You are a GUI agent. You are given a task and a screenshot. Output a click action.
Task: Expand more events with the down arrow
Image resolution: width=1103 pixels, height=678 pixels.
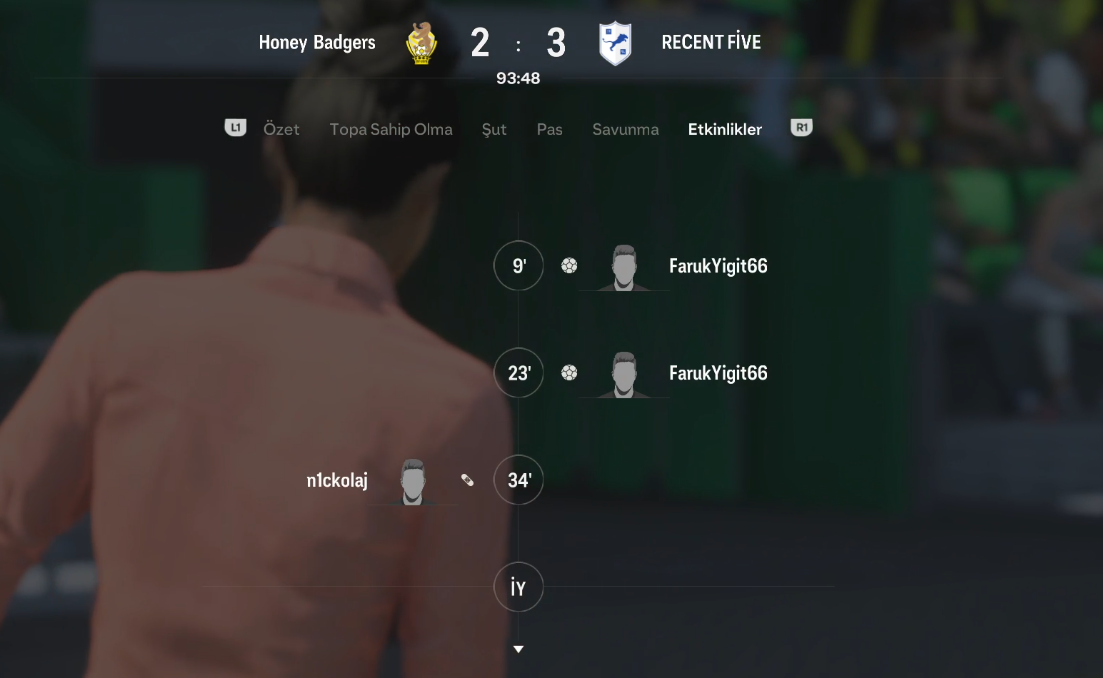(518, 649)
